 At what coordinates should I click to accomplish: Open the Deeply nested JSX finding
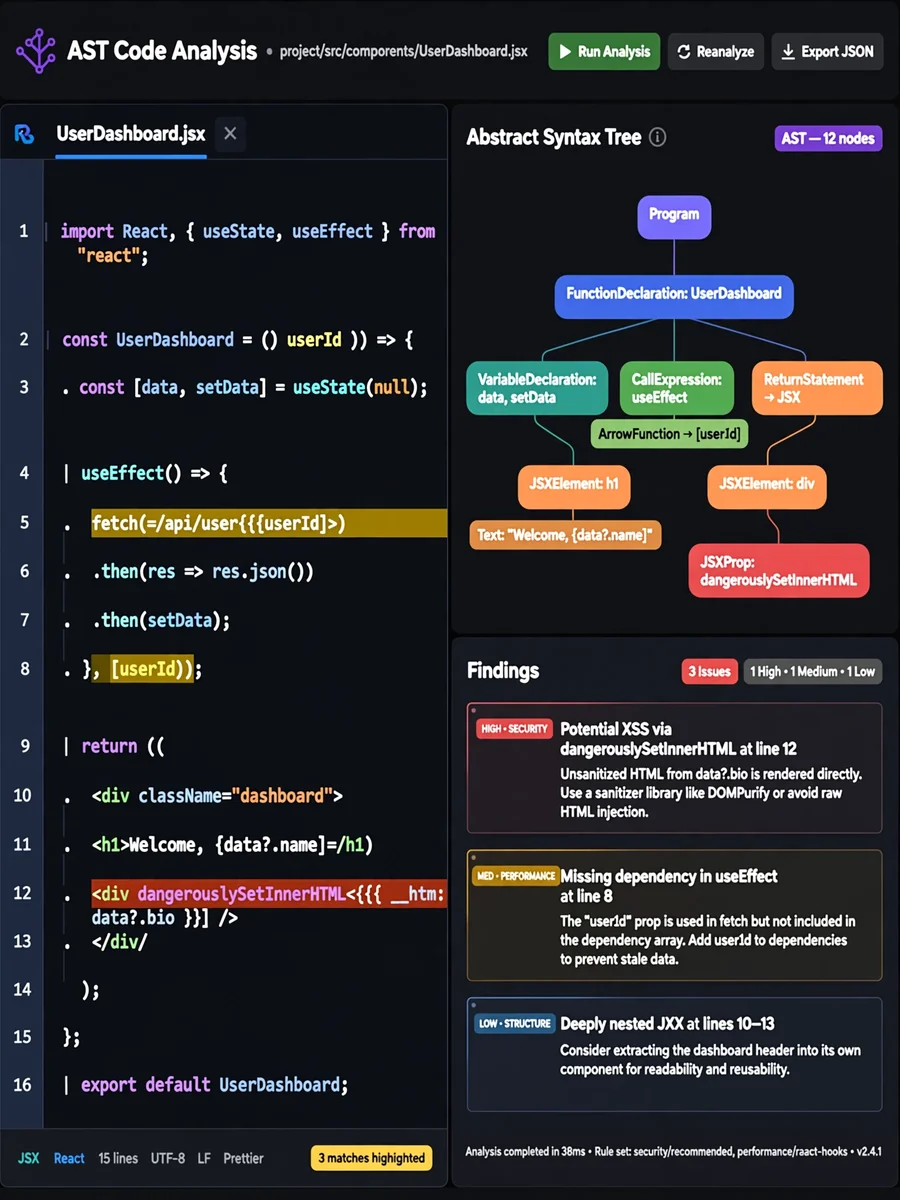pyautogui.click(x=675, y=1054)
